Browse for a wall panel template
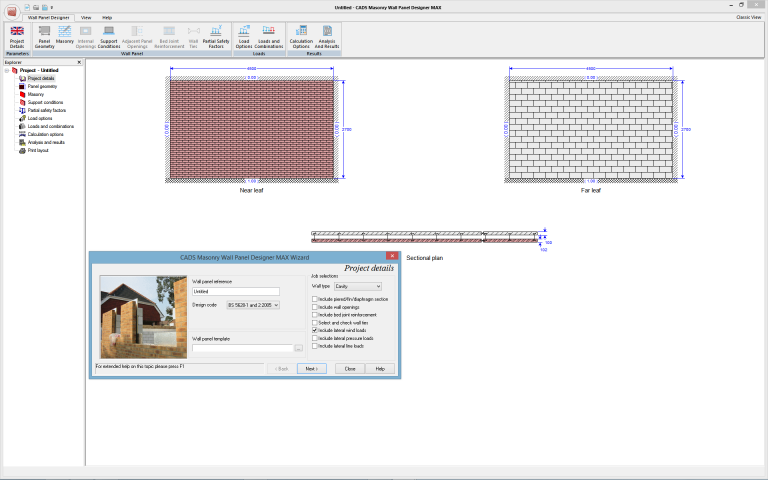The width and height of the screenshot is (768, 480). pyautogui.click(x=298, y=348)
